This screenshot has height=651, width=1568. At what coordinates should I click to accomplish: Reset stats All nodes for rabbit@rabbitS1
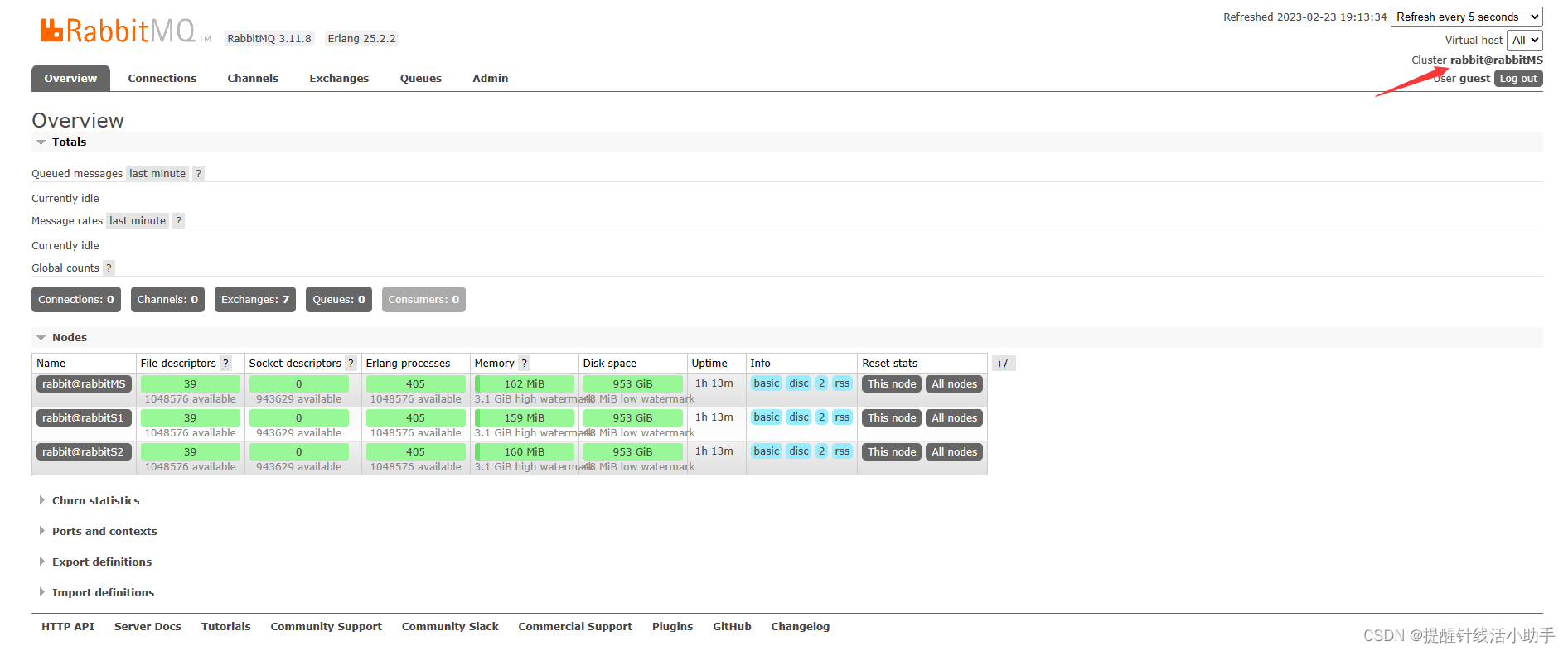[954, 418]
